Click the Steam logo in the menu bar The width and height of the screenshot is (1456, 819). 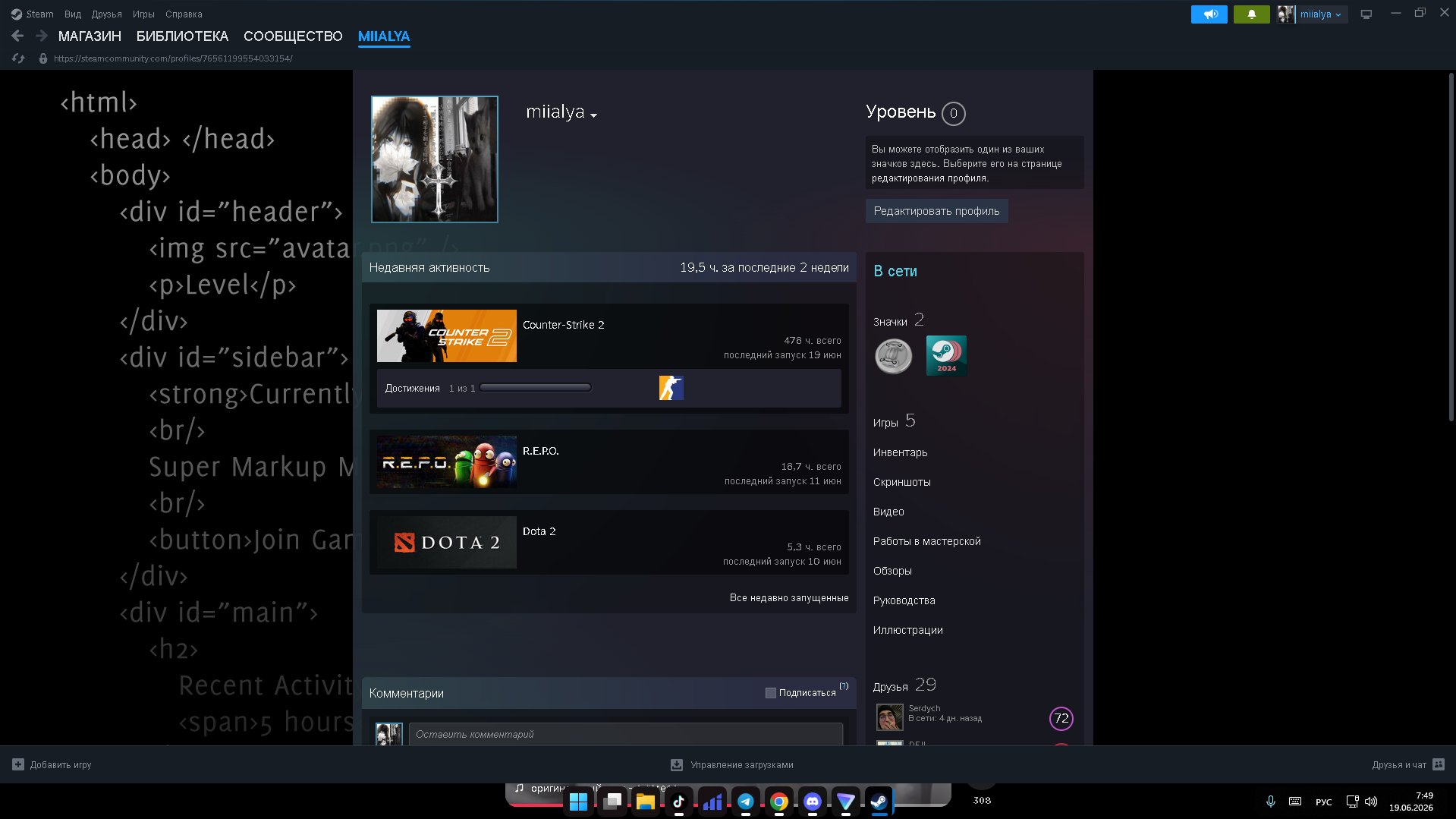[16, 14]
